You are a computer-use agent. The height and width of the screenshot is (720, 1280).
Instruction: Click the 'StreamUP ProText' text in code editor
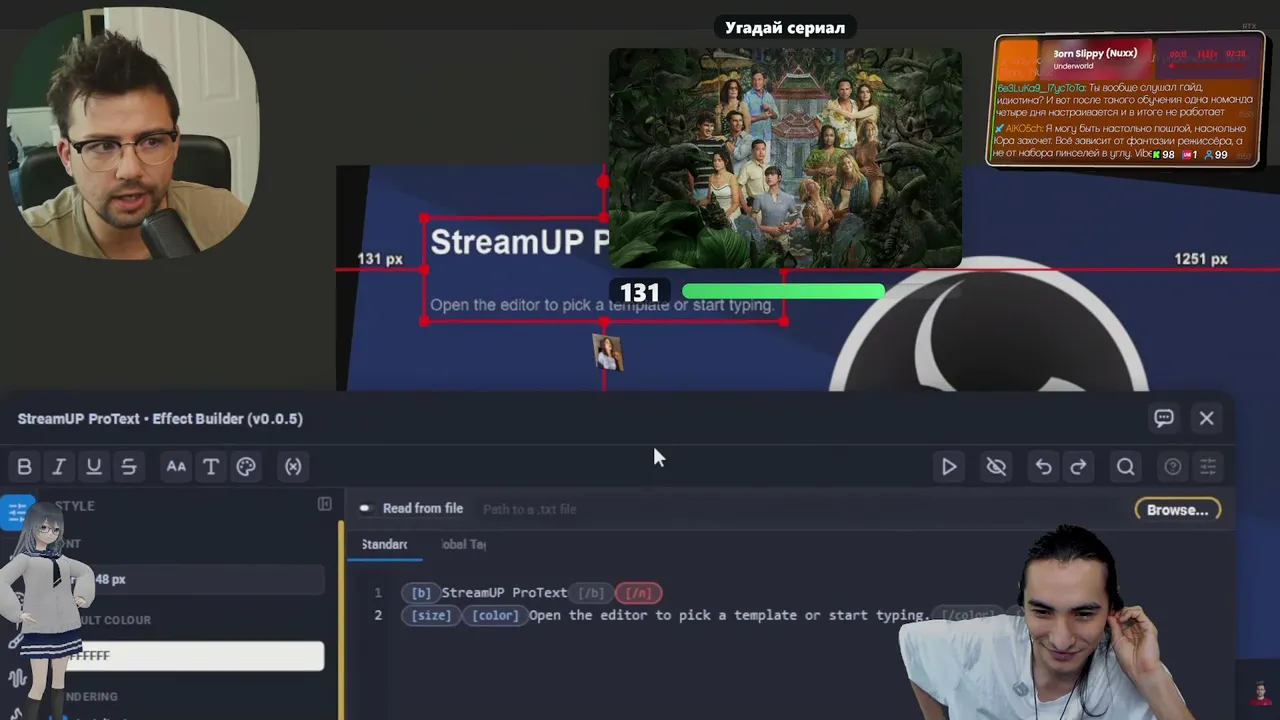click(x=504, y=593)
